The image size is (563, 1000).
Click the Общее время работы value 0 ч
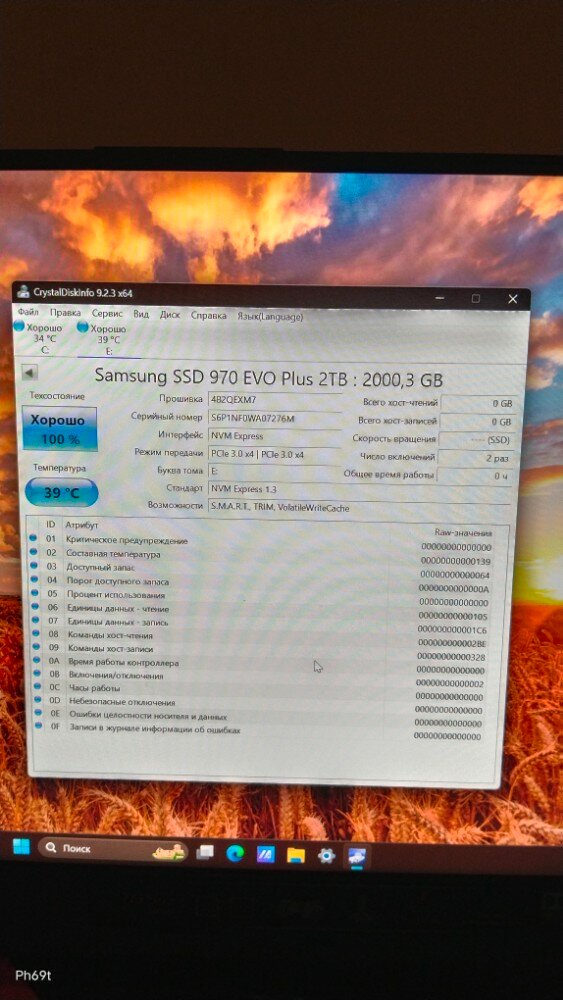475,476
